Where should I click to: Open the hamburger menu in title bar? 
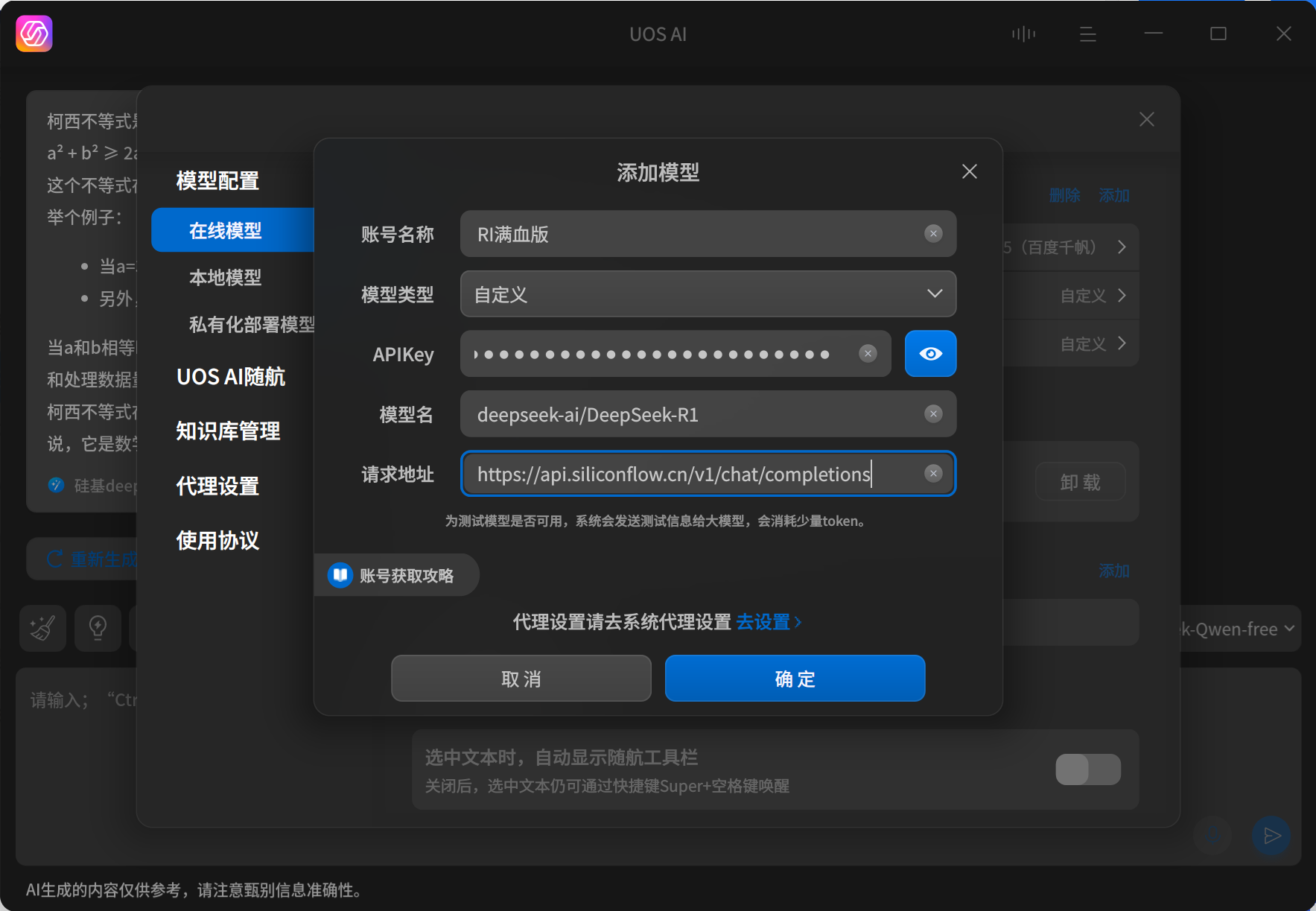point(1088,34)
